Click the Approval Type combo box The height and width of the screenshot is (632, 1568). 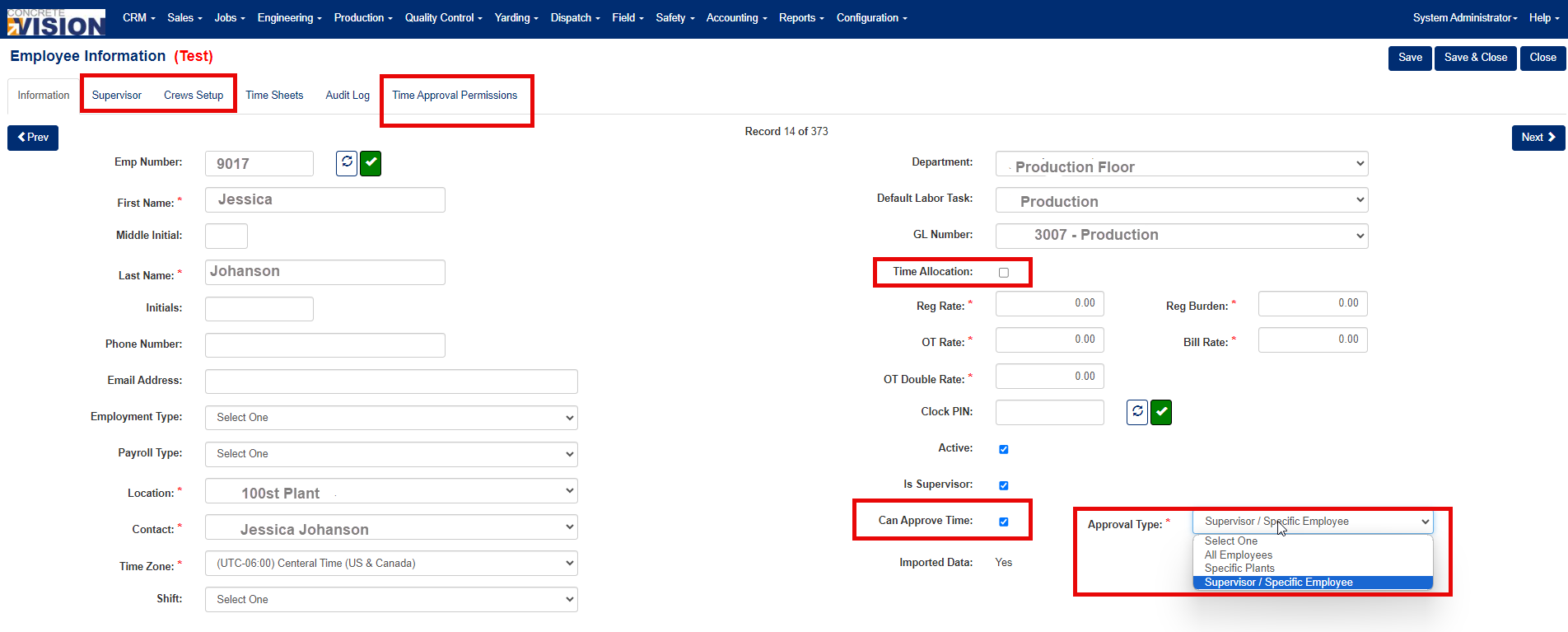click(1313, 522)
